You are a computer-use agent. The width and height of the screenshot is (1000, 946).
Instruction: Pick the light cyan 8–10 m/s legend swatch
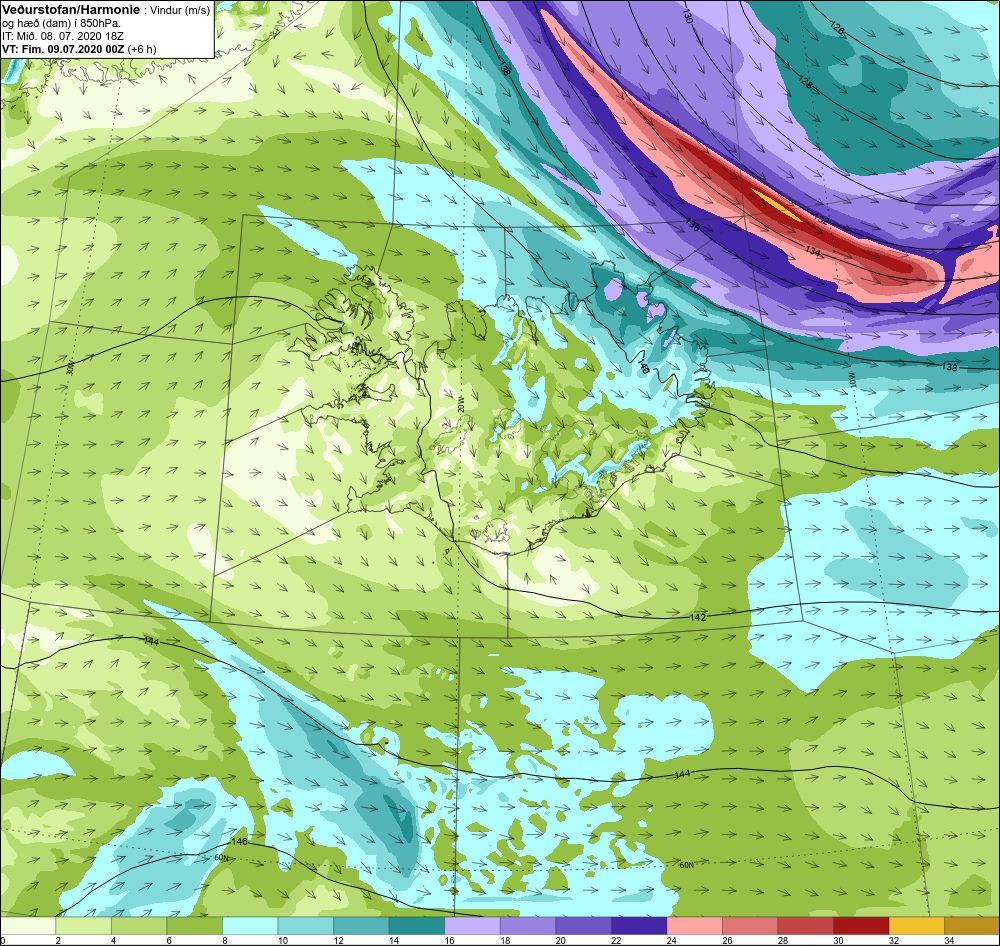(x=250, y=925)
